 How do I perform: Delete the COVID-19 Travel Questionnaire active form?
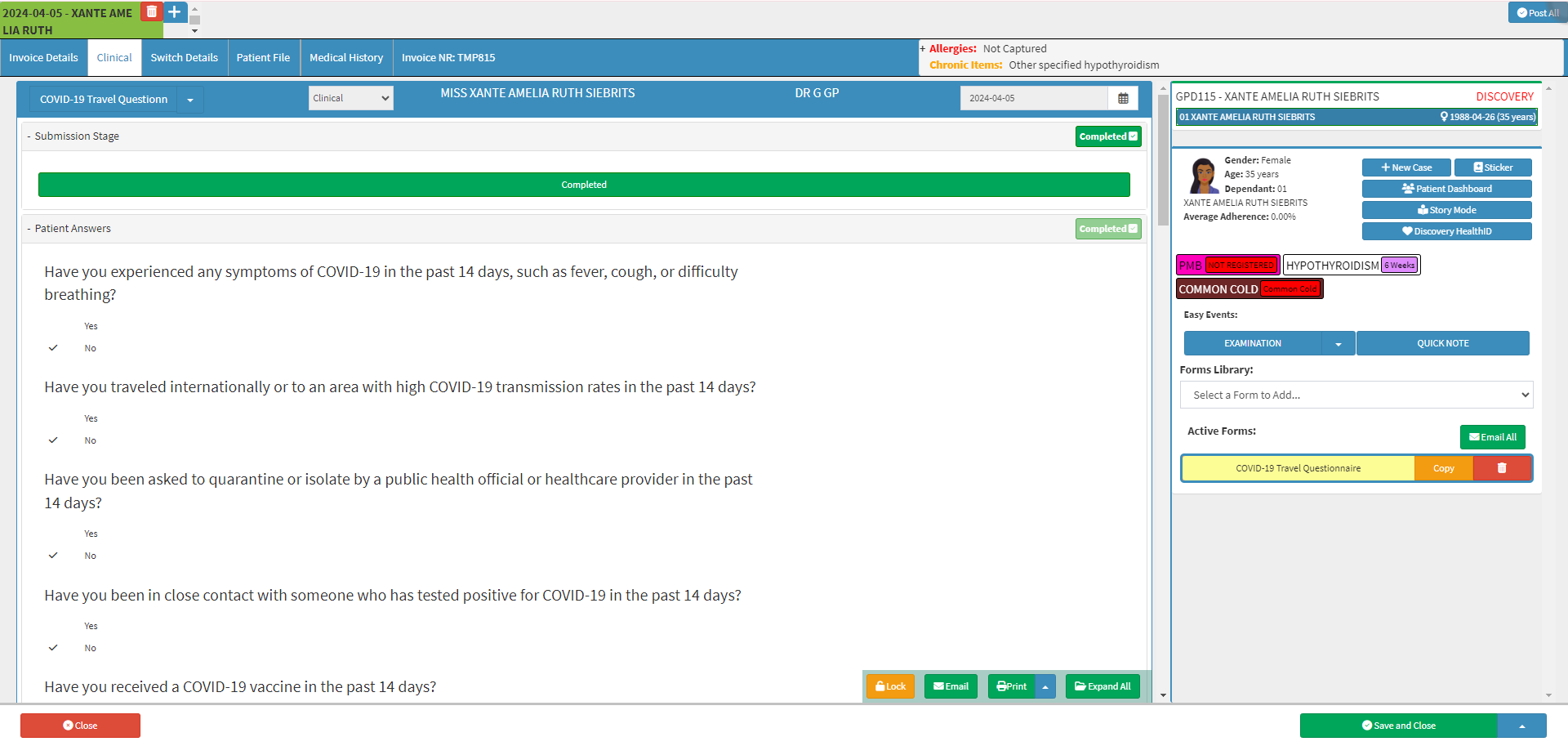click(1502, 468)
